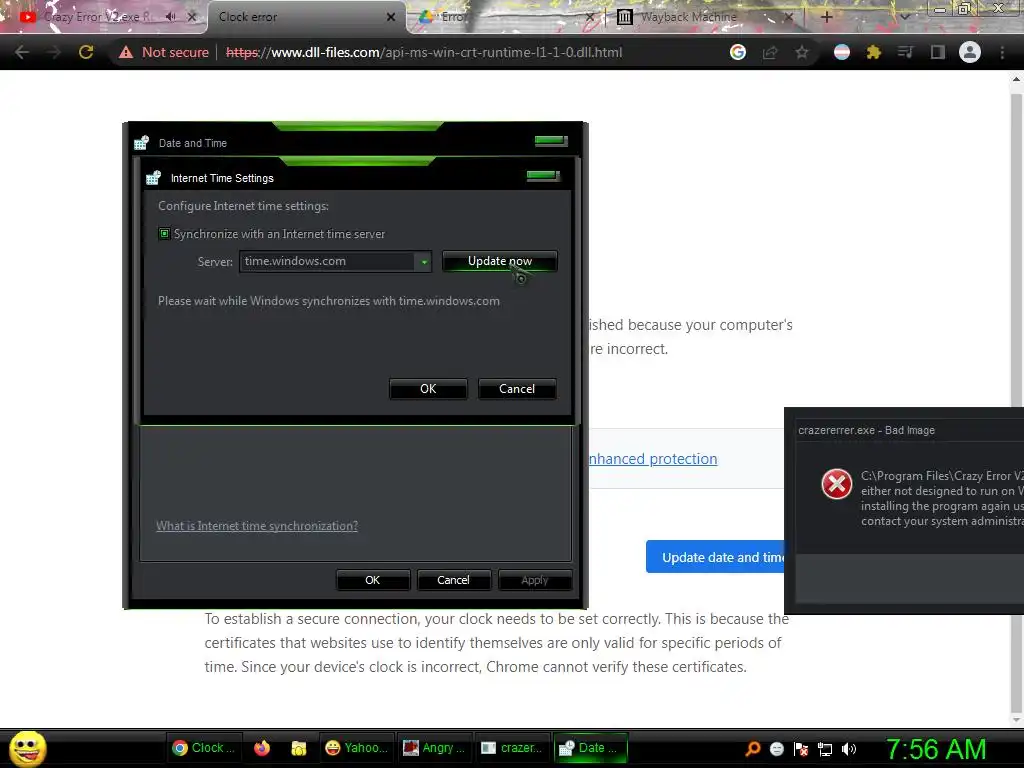1024x768 pixels.
Task: Switch to the Google Drive Error tab
Action: click(506, 17)
